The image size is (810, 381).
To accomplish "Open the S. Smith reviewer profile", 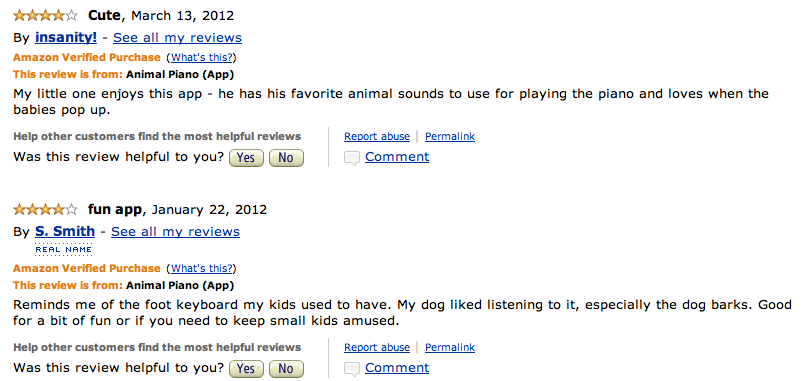I will pos(65,231).
